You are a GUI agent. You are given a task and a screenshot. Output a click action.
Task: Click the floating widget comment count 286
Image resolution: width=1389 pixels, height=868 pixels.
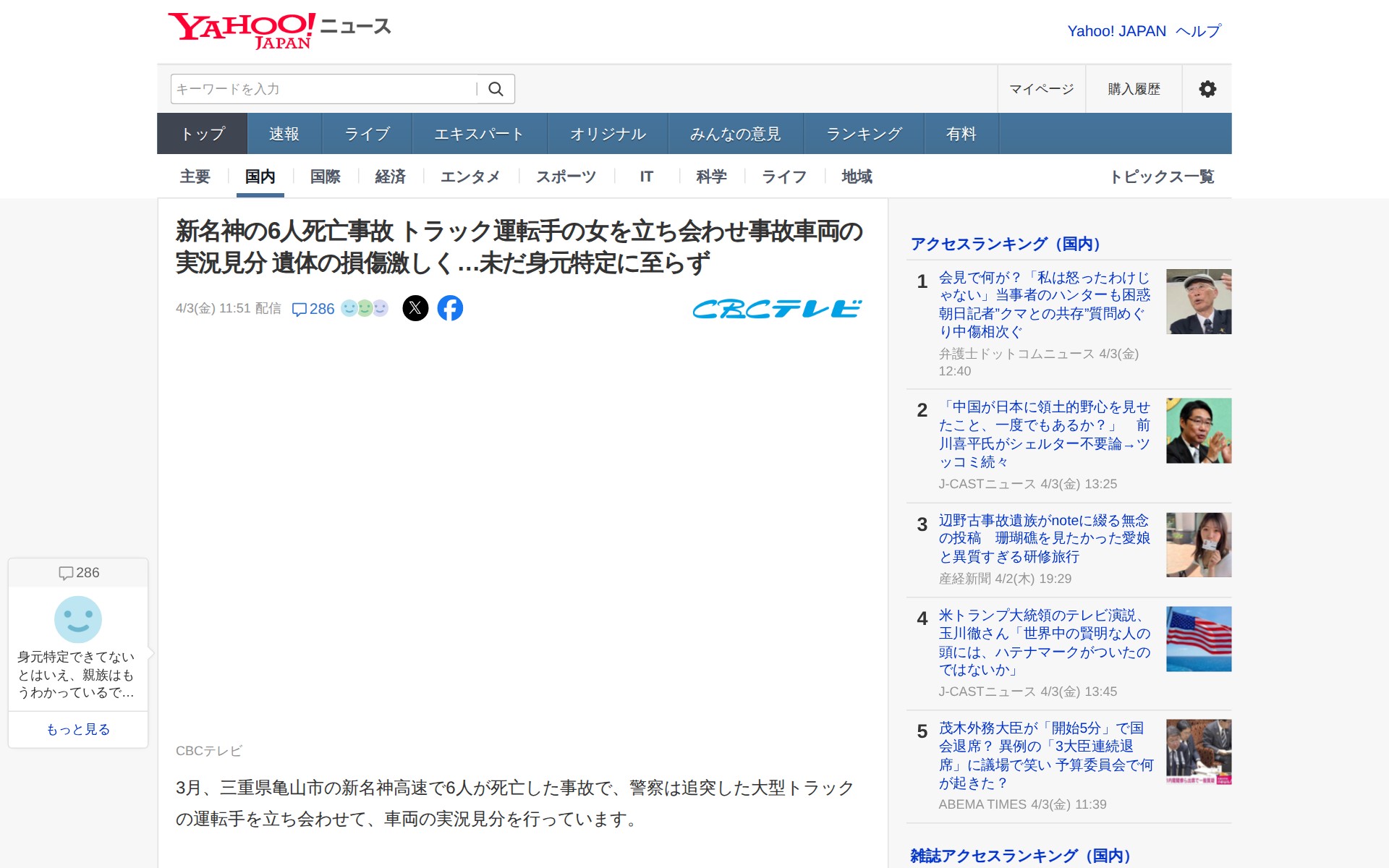tap(79, 573)
